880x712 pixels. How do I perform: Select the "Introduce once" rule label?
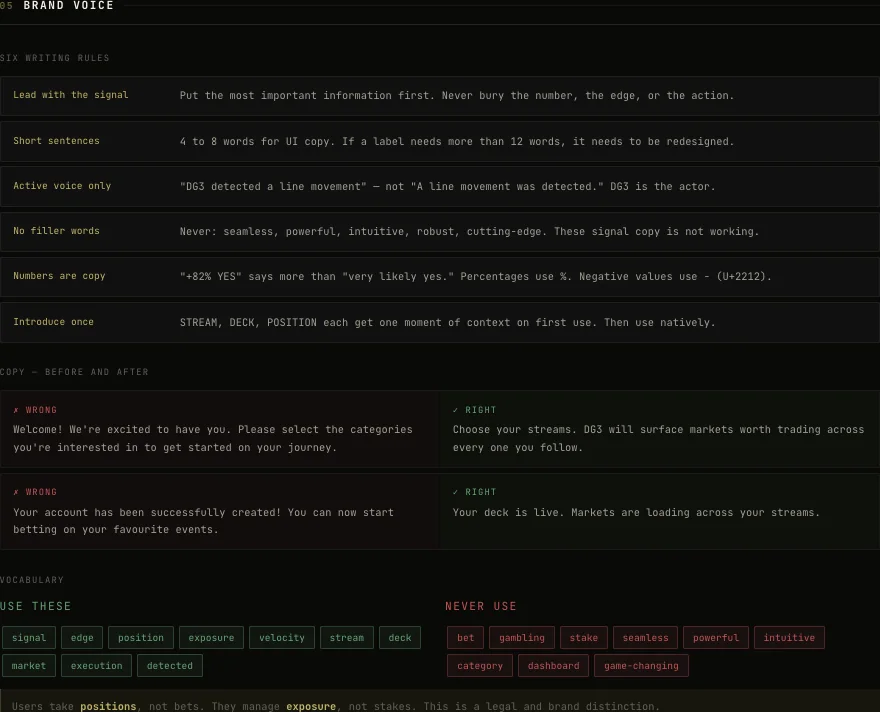[x=53, y=321]
